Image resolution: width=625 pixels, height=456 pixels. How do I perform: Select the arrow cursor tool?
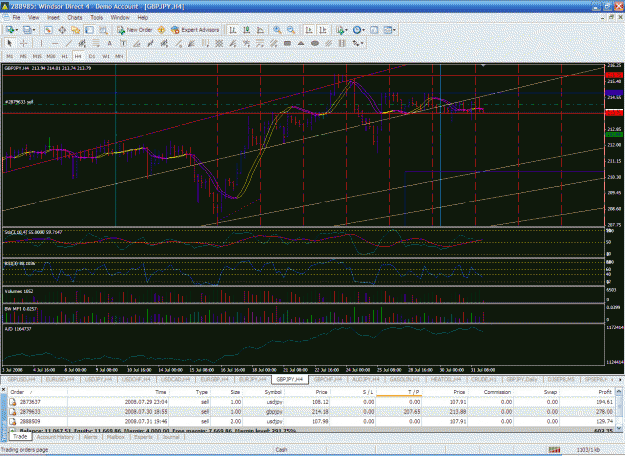coord(10,43)
